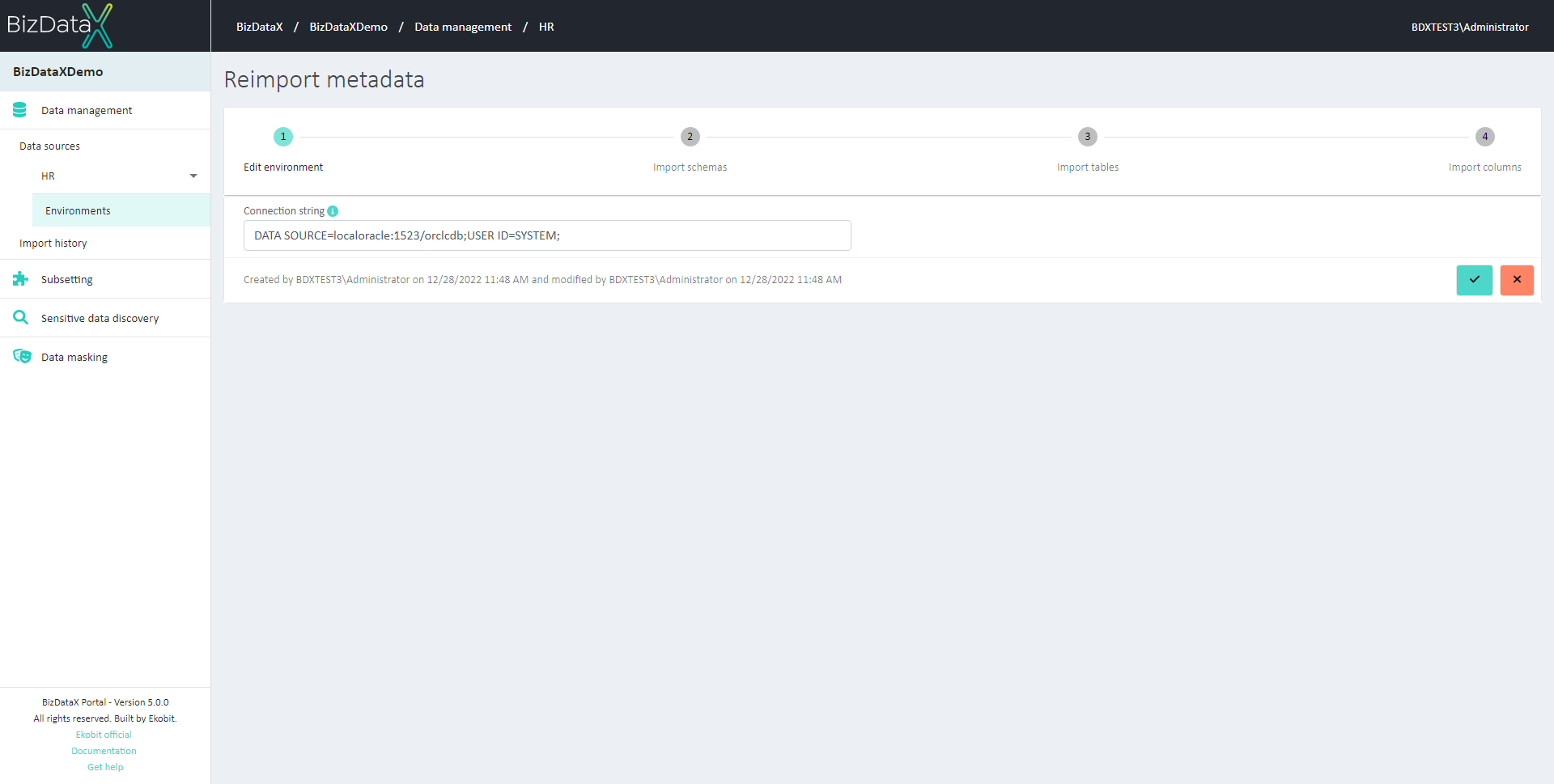Screen dimensions: 1554x784
Task: Select step 3 circle Import tables
Action: (x=1088, y=137)
